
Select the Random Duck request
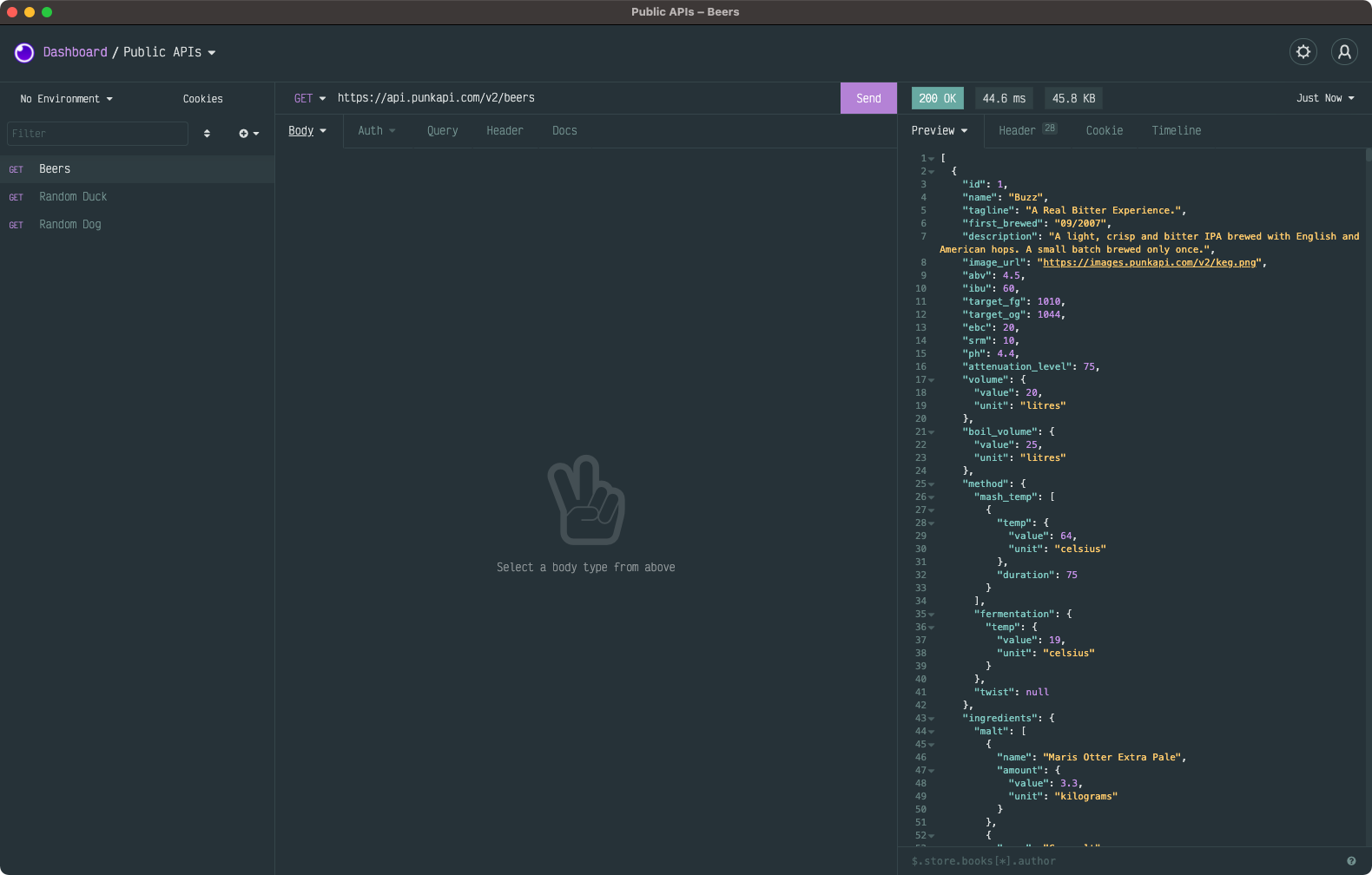[x=73, y=197]
